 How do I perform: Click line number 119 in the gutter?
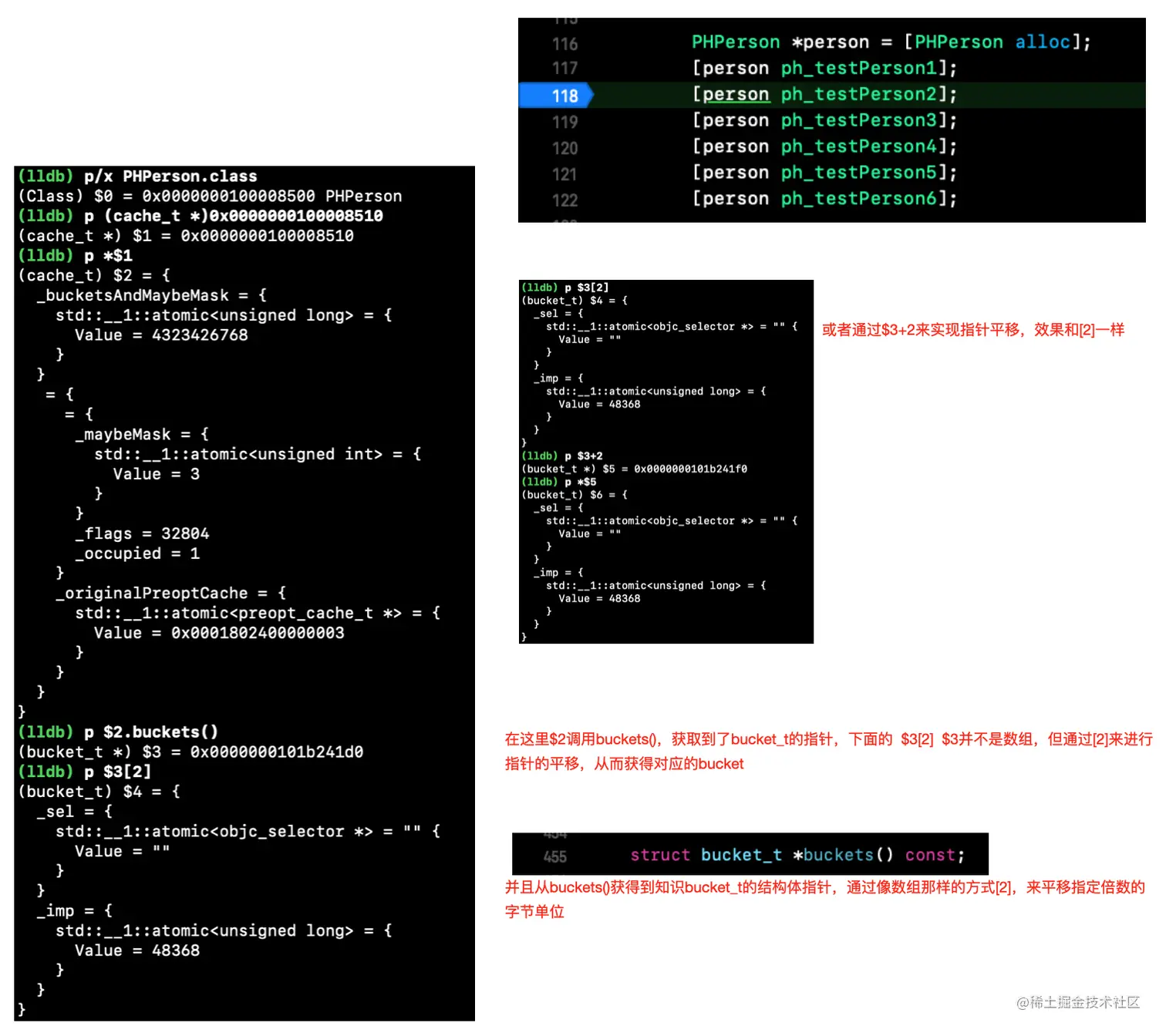[x=564, y=122]
